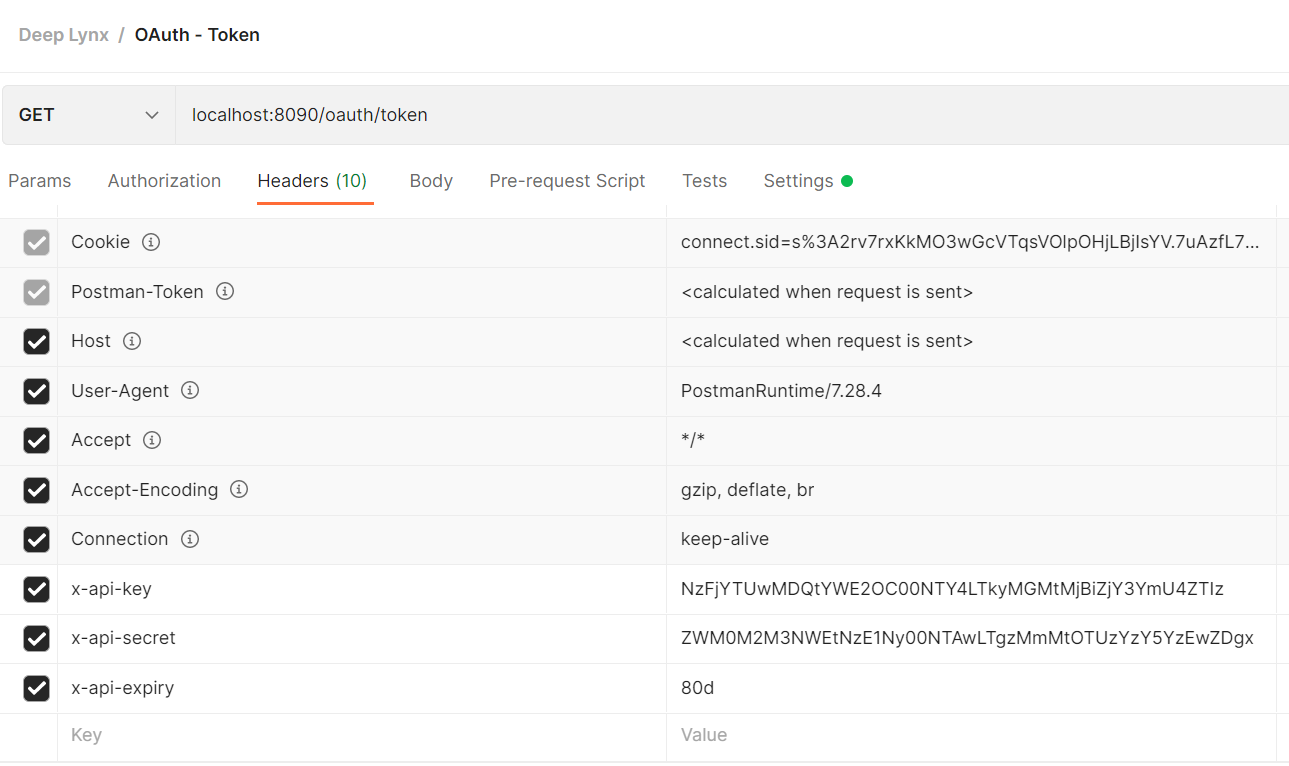This screenshot has height=766, width=1289.
Task: Click the keep-alive value
Action: pyautogui.click(x=725, y=539)
